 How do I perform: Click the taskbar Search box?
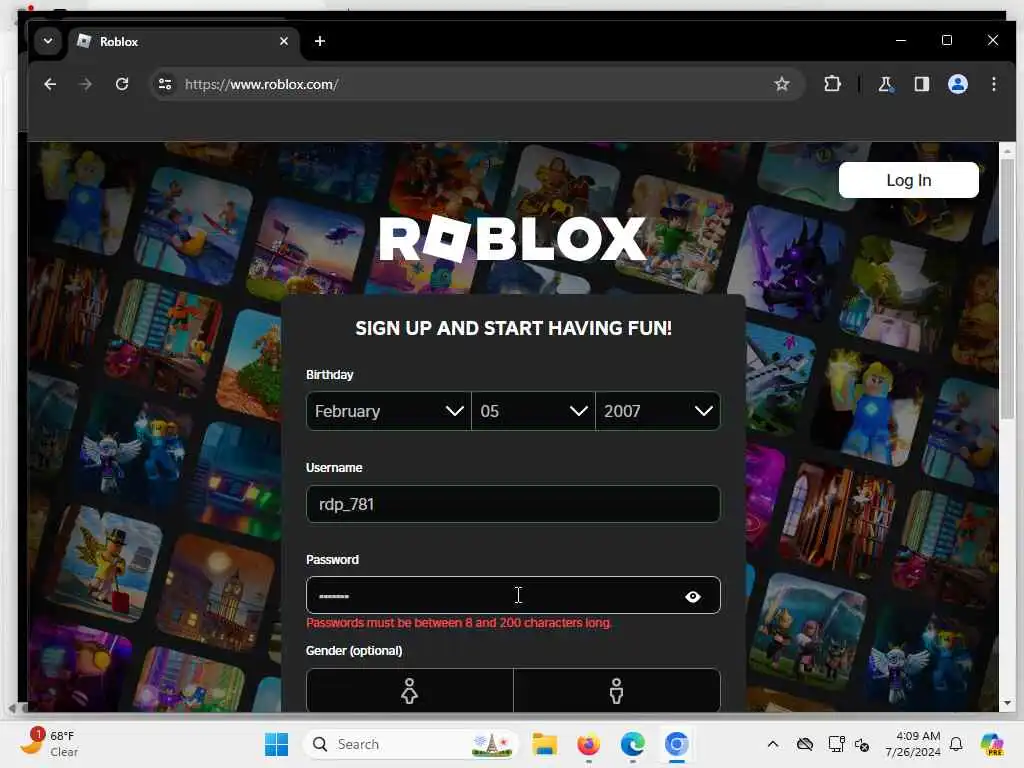coord(410,744)
